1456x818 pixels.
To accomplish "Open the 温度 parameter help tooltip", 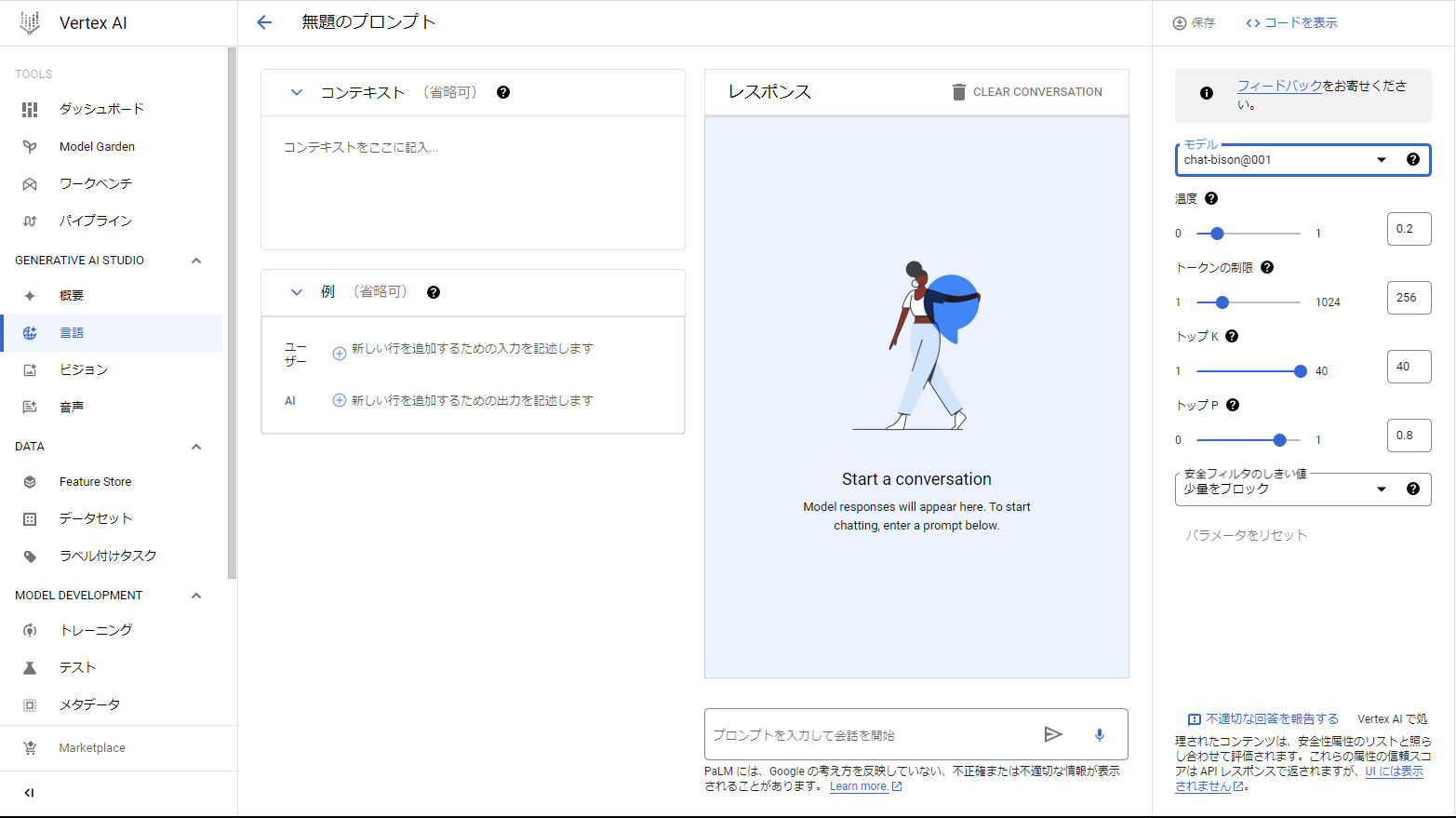I will pos(1210,198).
